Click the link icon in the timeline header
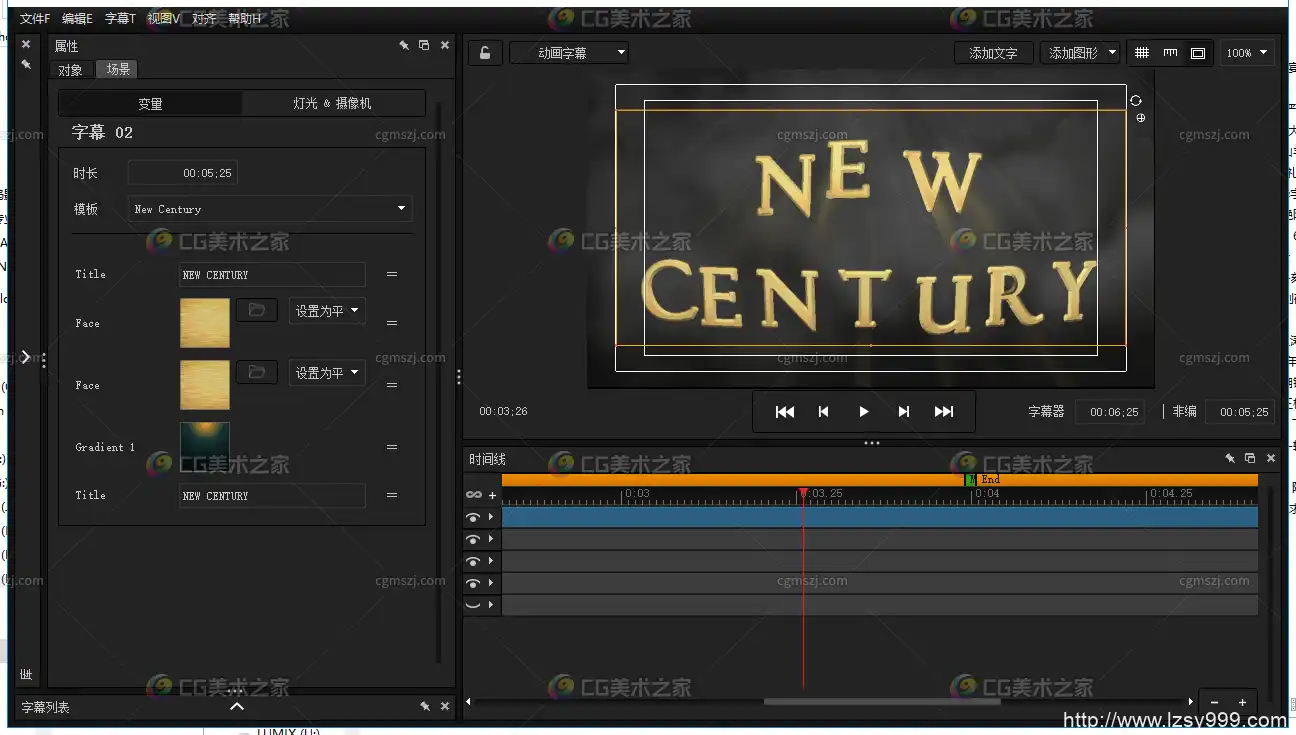 tap(474, 495)
